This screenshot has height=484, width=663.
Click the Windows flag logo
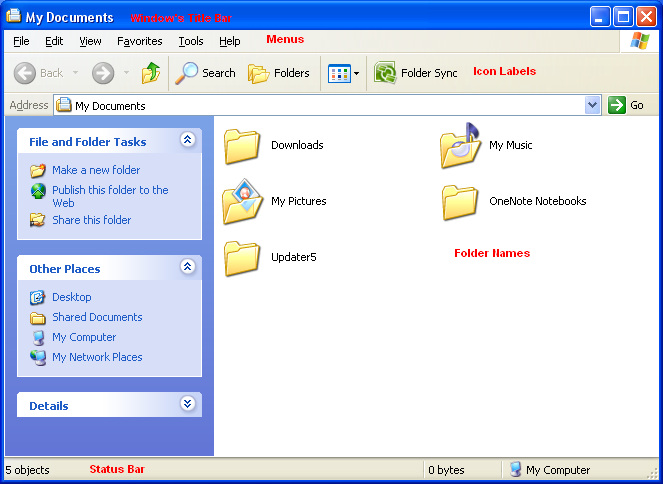[x=639, y=41]
